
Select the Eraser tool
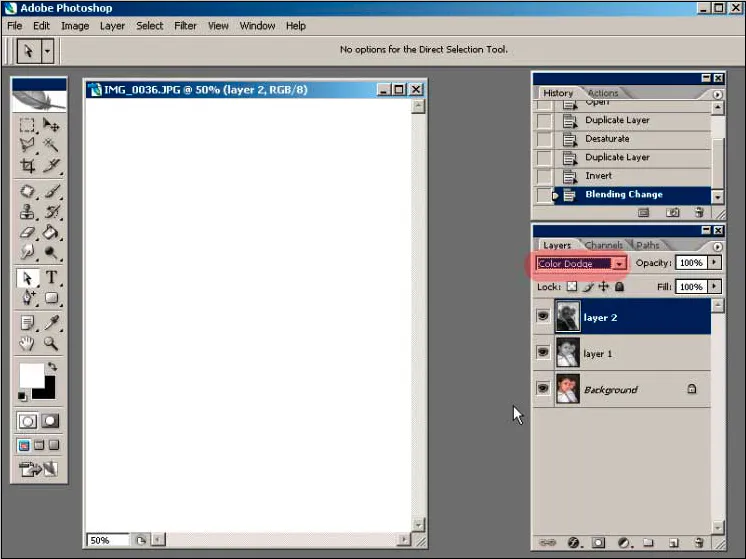(27, 232)
